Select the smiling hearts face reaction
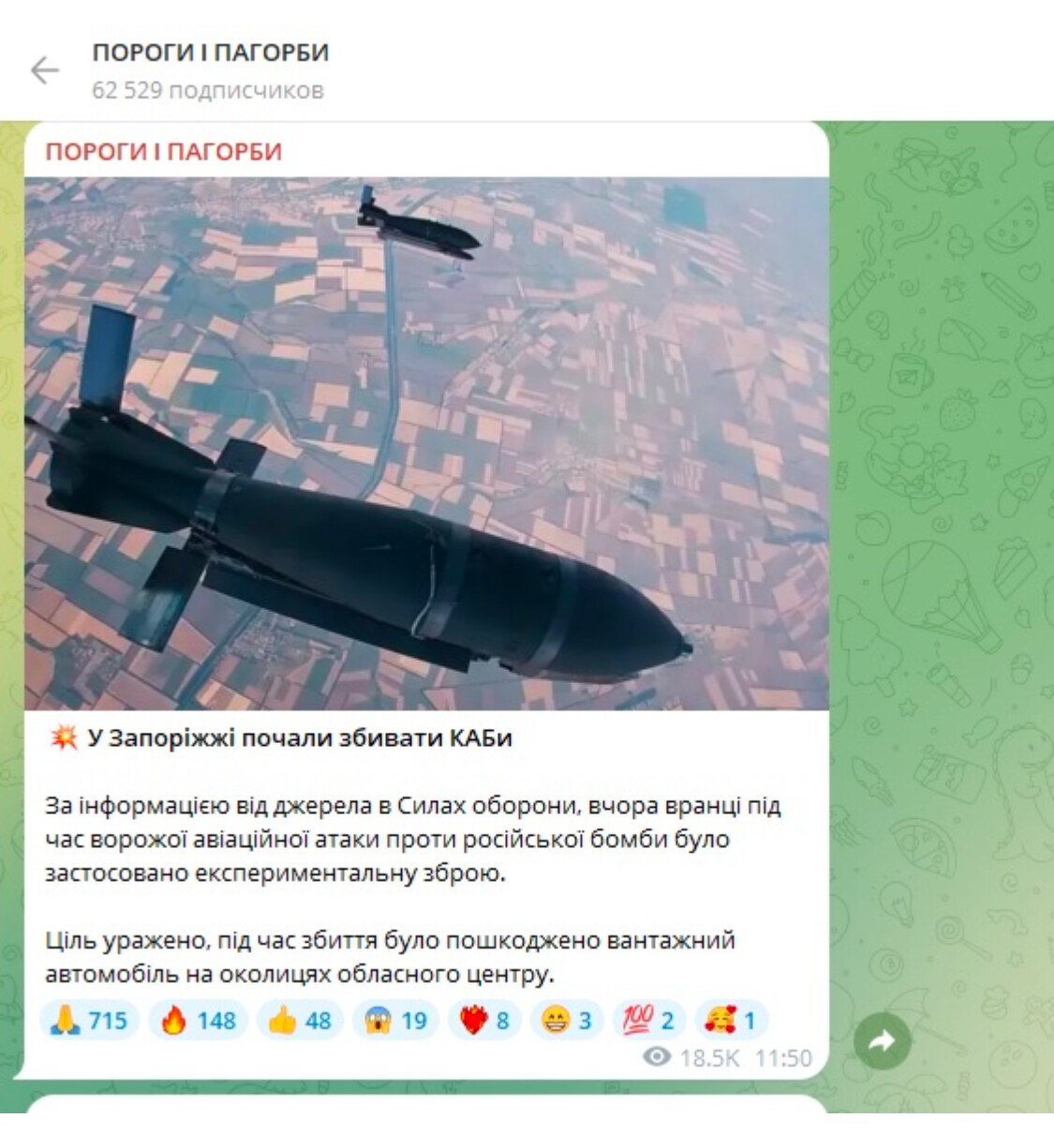Screen dimensions: 1054x1148 (x=732, y=1020)
